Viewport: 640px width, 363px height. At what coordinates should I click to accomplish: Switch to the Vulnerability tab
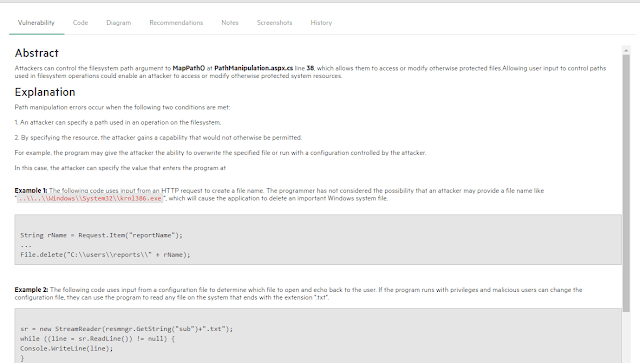[36, 23]
